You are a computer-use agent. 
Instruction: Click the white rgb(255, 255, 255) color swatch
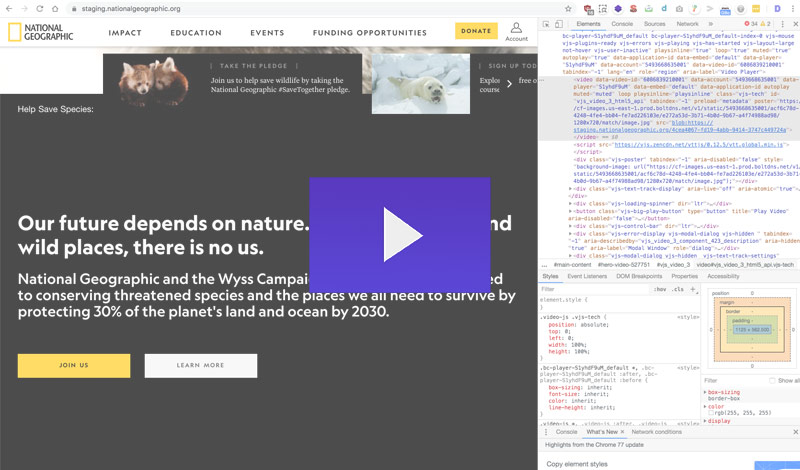711,413
